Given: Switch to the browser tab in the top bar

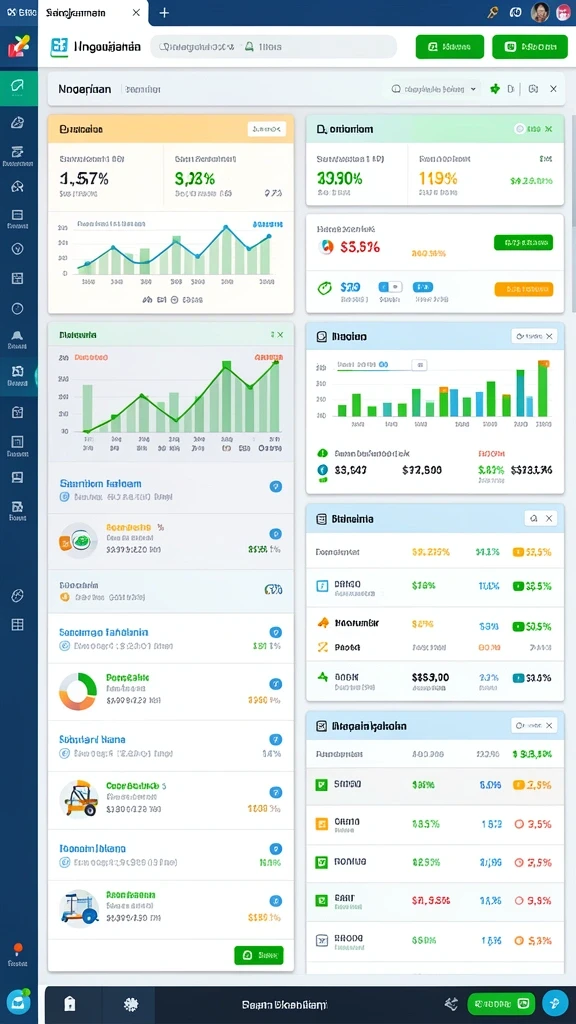Looking at the screenshot, I should point(93,13).
